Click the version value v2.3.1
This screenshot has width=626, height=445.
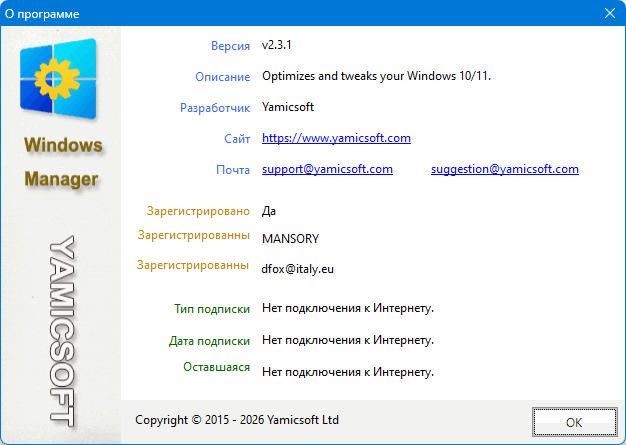coord(277,45)
